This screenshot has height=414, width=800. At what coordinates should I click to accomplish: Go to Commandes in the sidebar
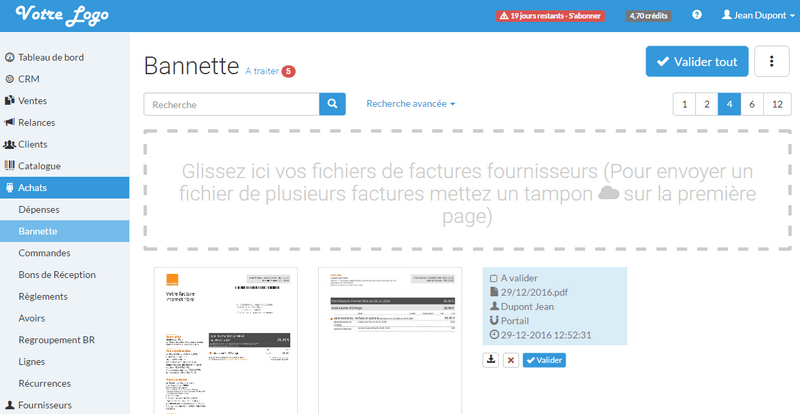point(44,253)
